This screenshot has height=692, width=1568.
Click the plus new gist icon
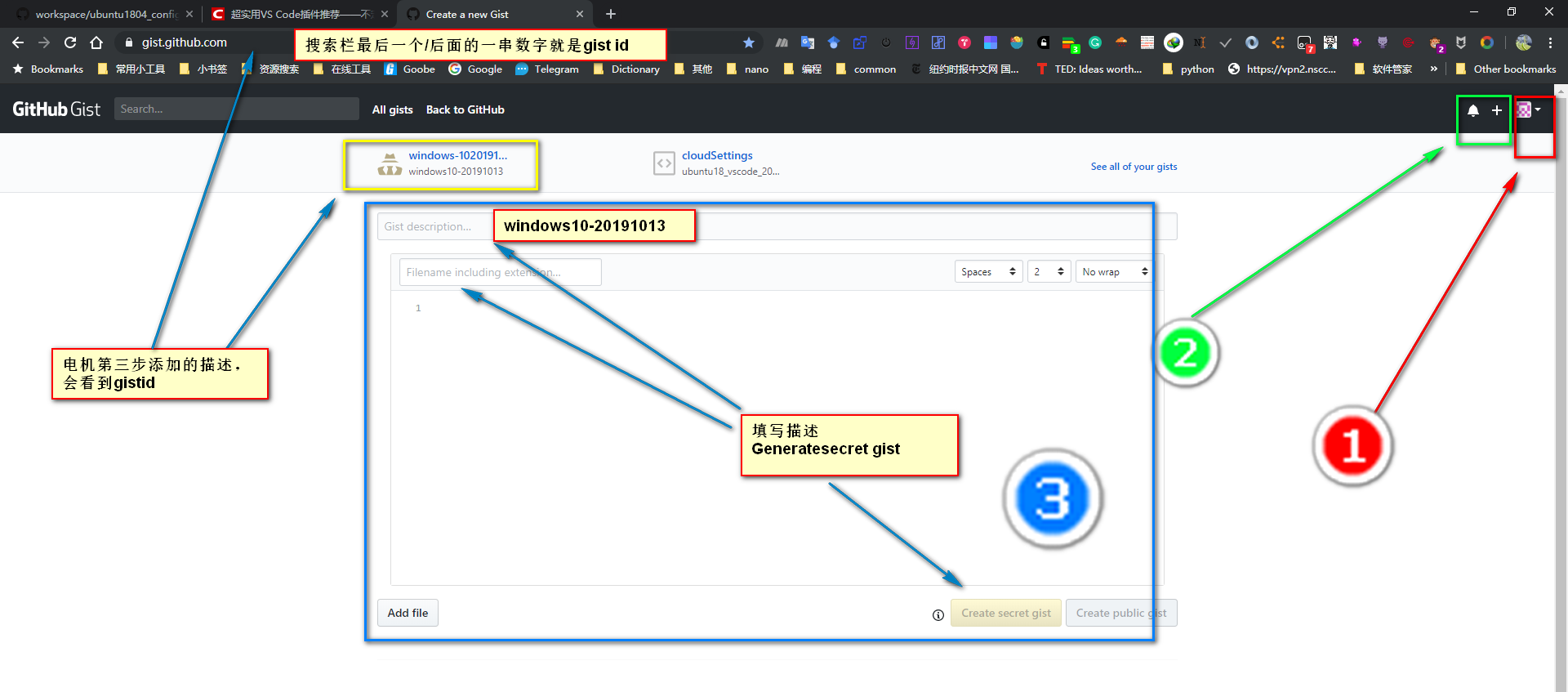(1497, 110)
